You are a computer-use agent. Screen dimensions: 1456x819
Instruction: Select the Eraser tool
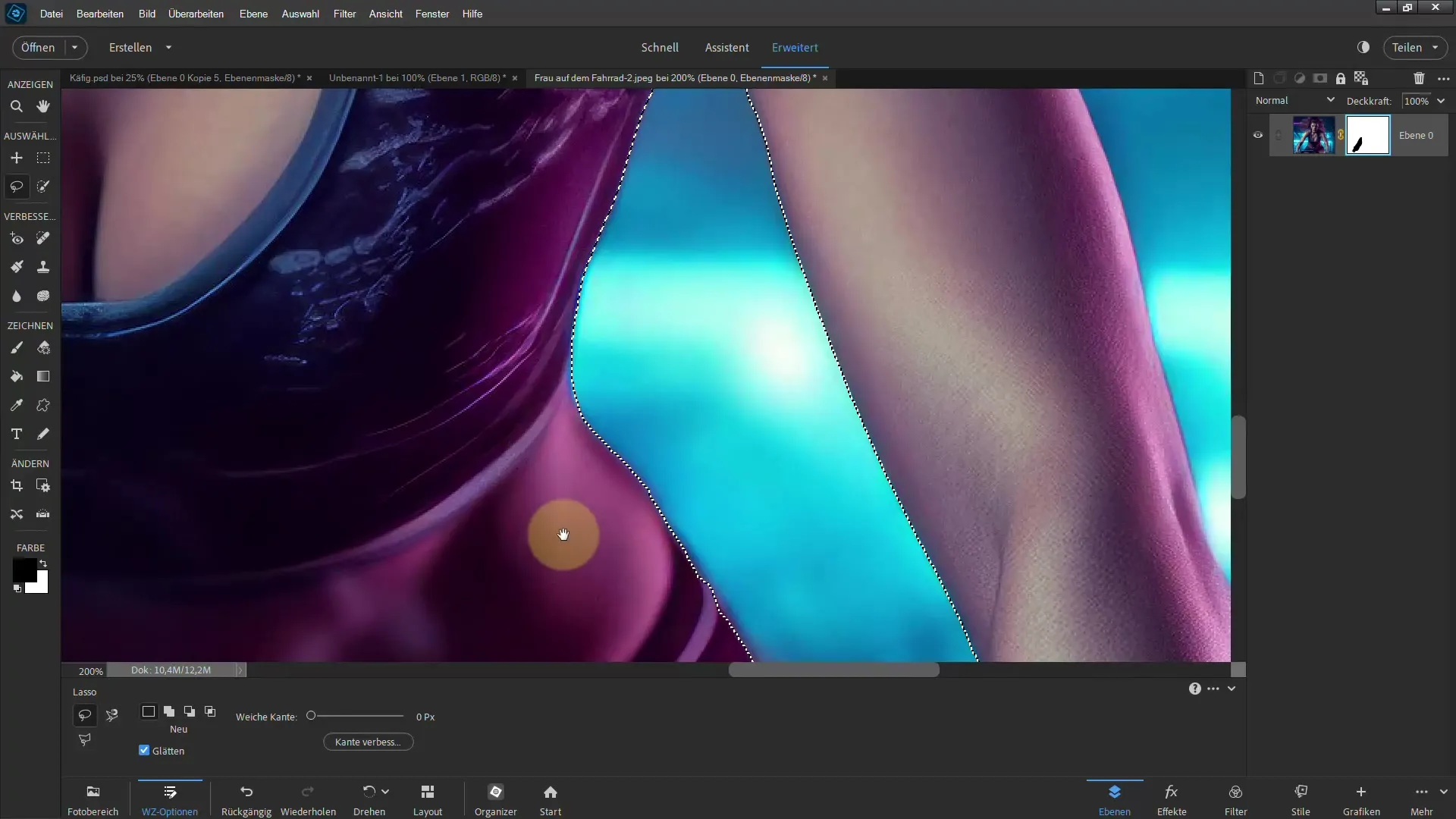(43, 347)
